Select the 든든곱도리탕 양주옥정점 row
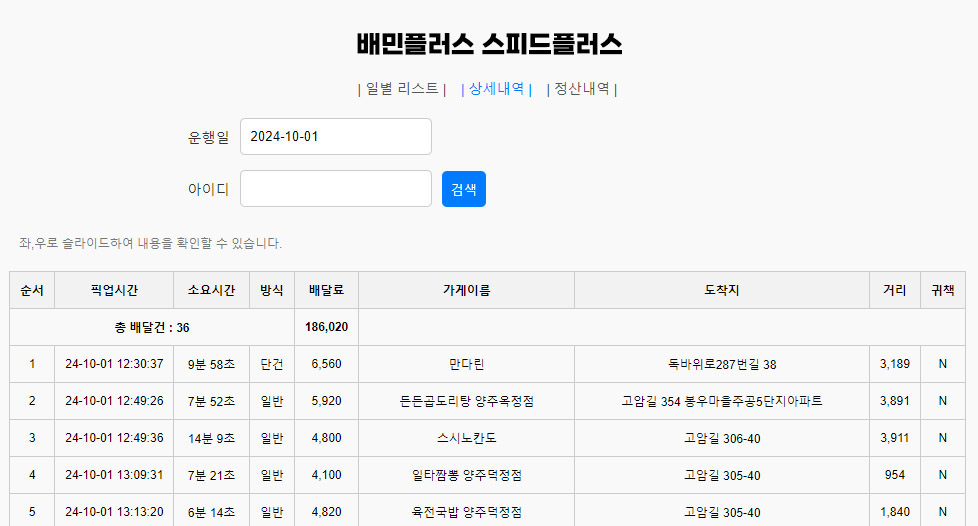 [x=466, y=401]
